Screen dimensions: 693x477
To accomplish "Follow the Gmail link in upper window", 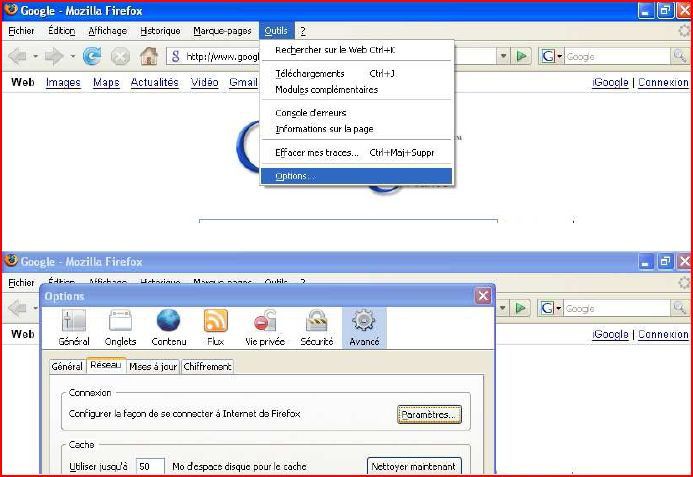I will [x=243, y=82].
